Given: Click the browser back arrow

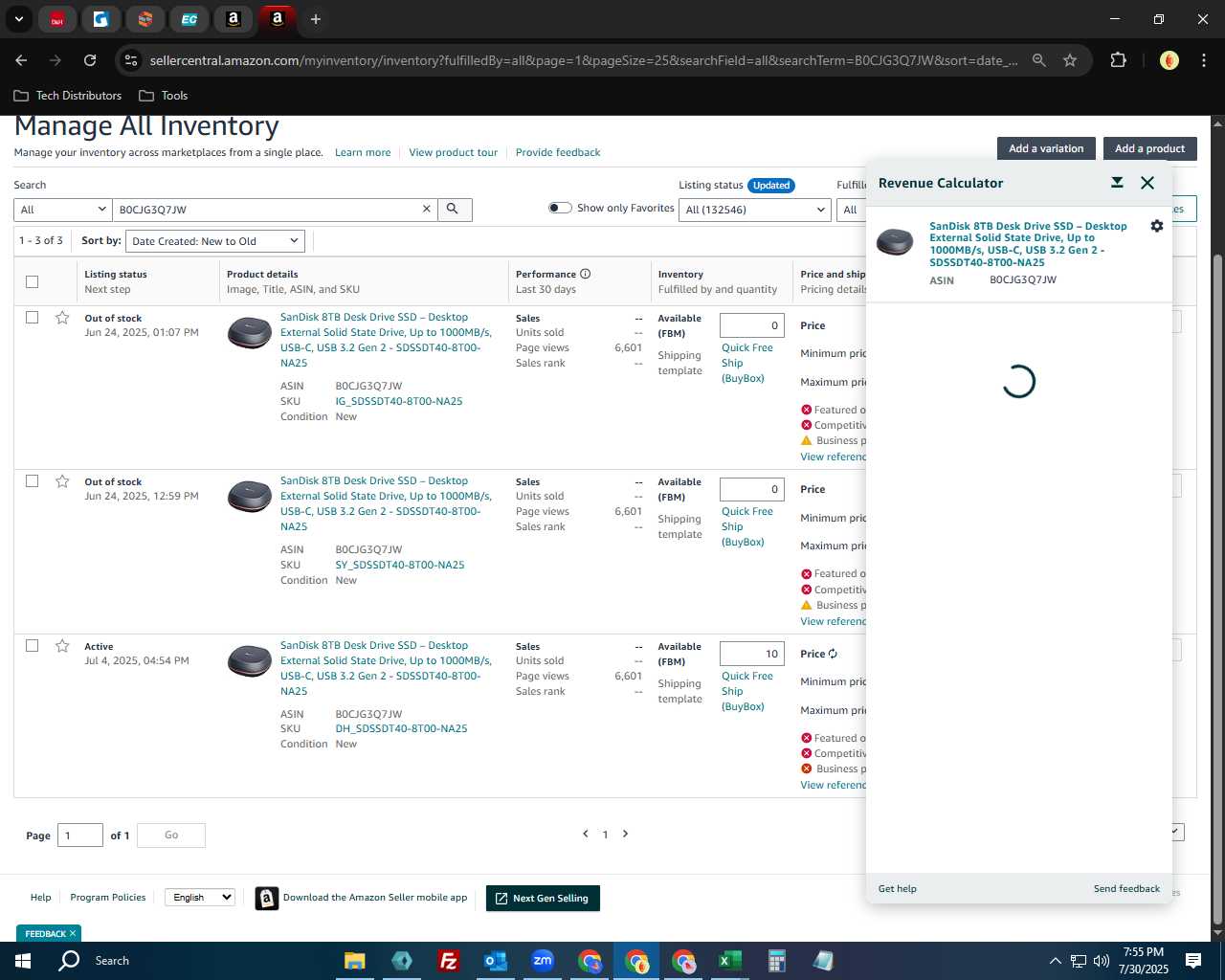Looking at the screenshot, I should click(x=21, y=60).
